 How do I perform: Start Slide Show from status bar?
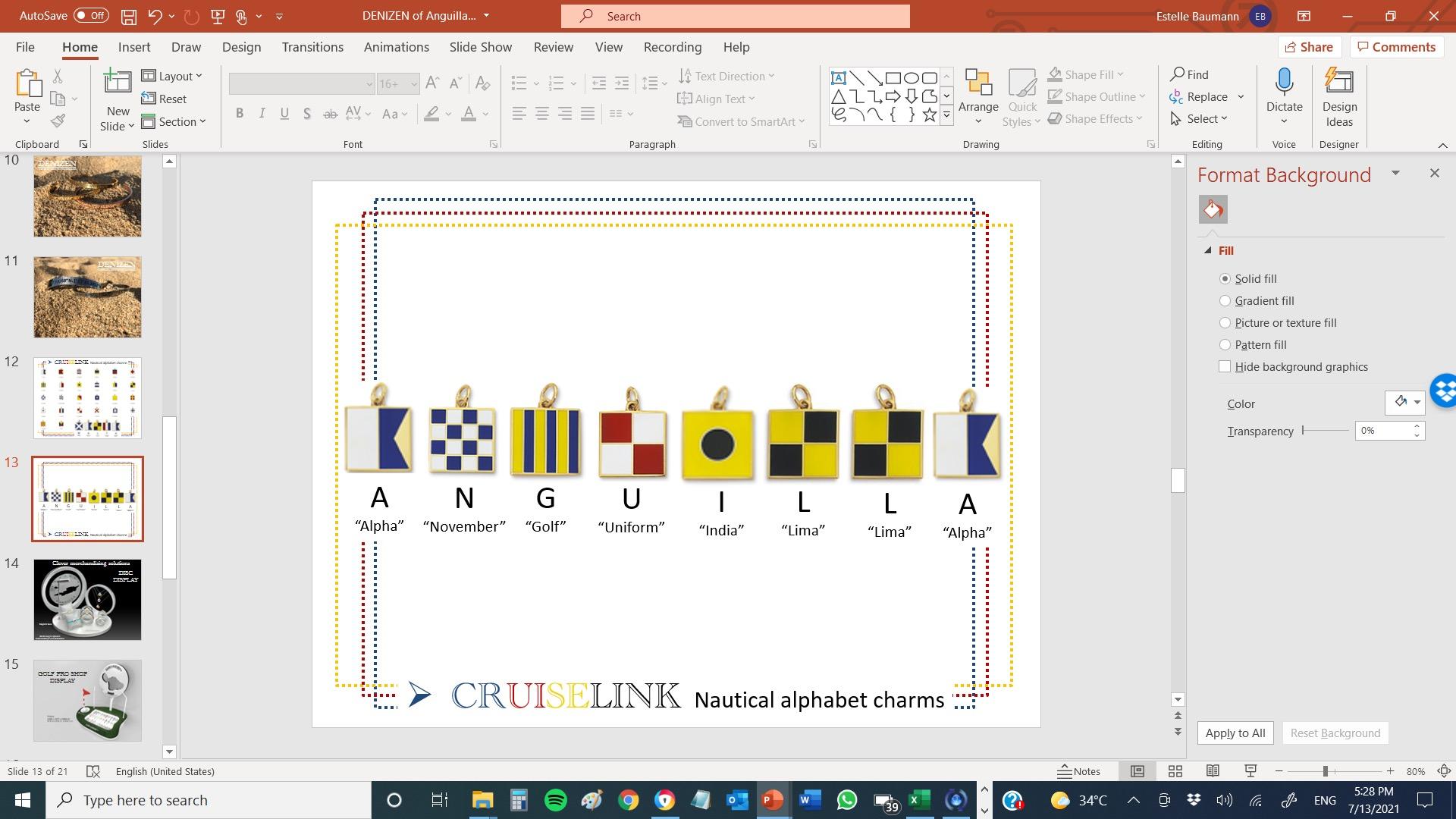tap(1250, 771)
